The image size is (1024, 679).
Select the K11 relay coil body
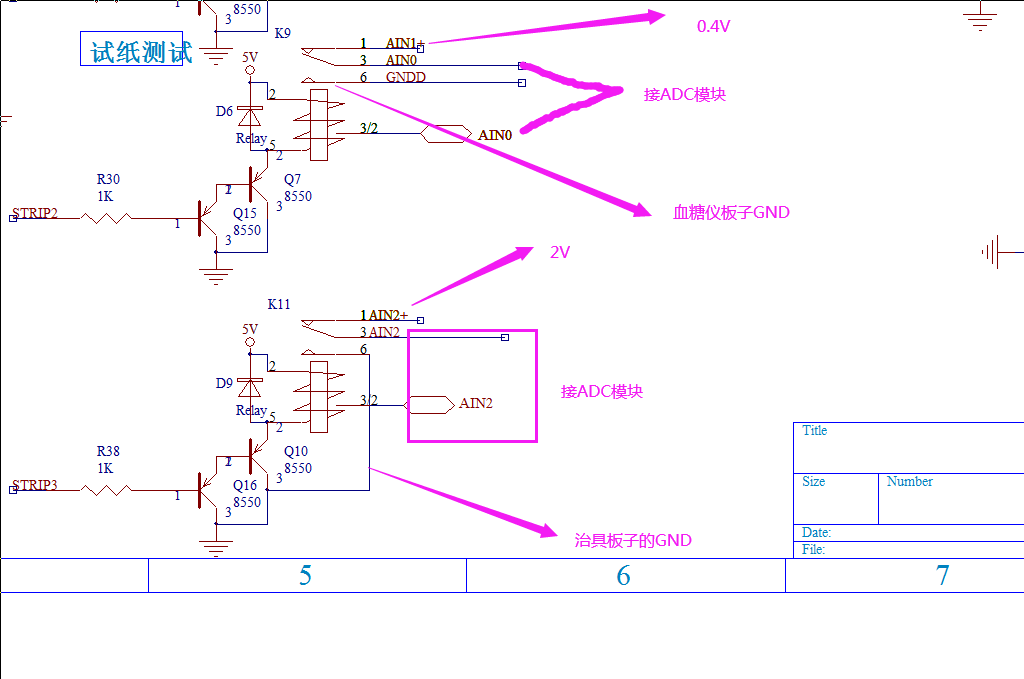319,396
